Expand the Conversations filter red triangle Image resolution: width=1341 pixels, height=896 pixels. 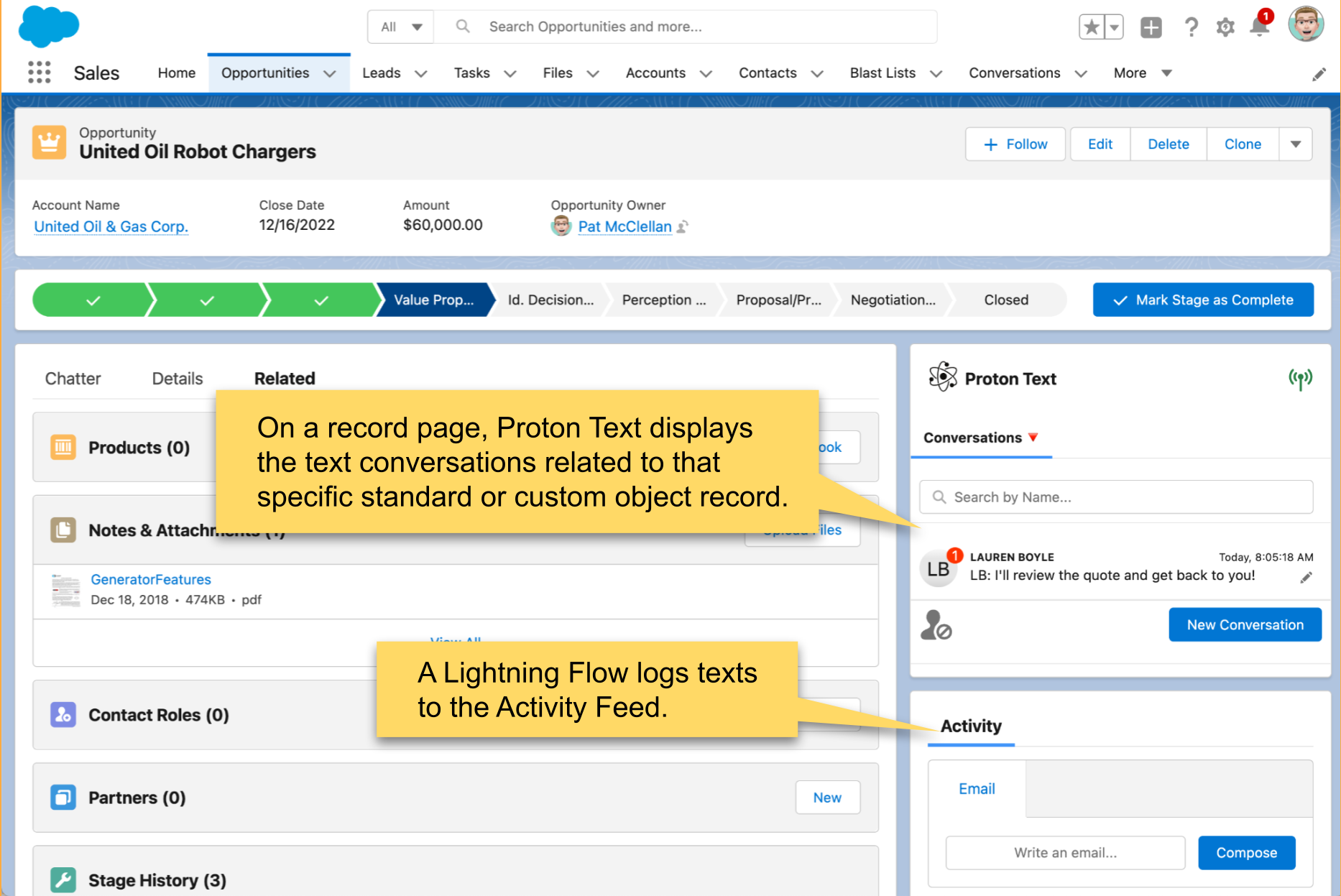[1034, 438]
